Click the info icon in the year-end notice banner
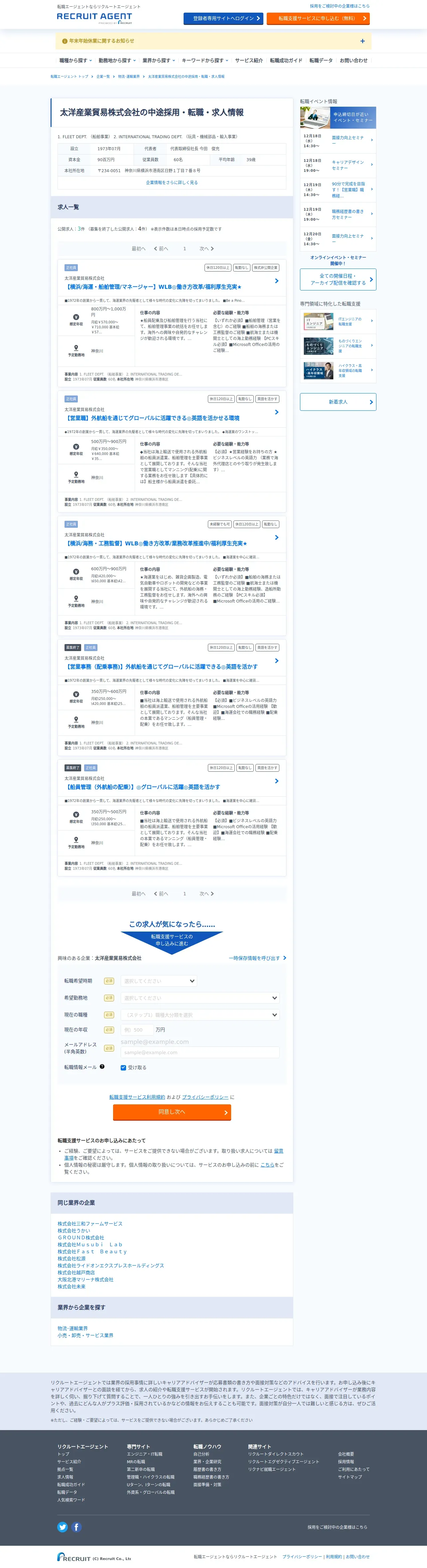427x1568 pixels. click(x=65, y=42)
